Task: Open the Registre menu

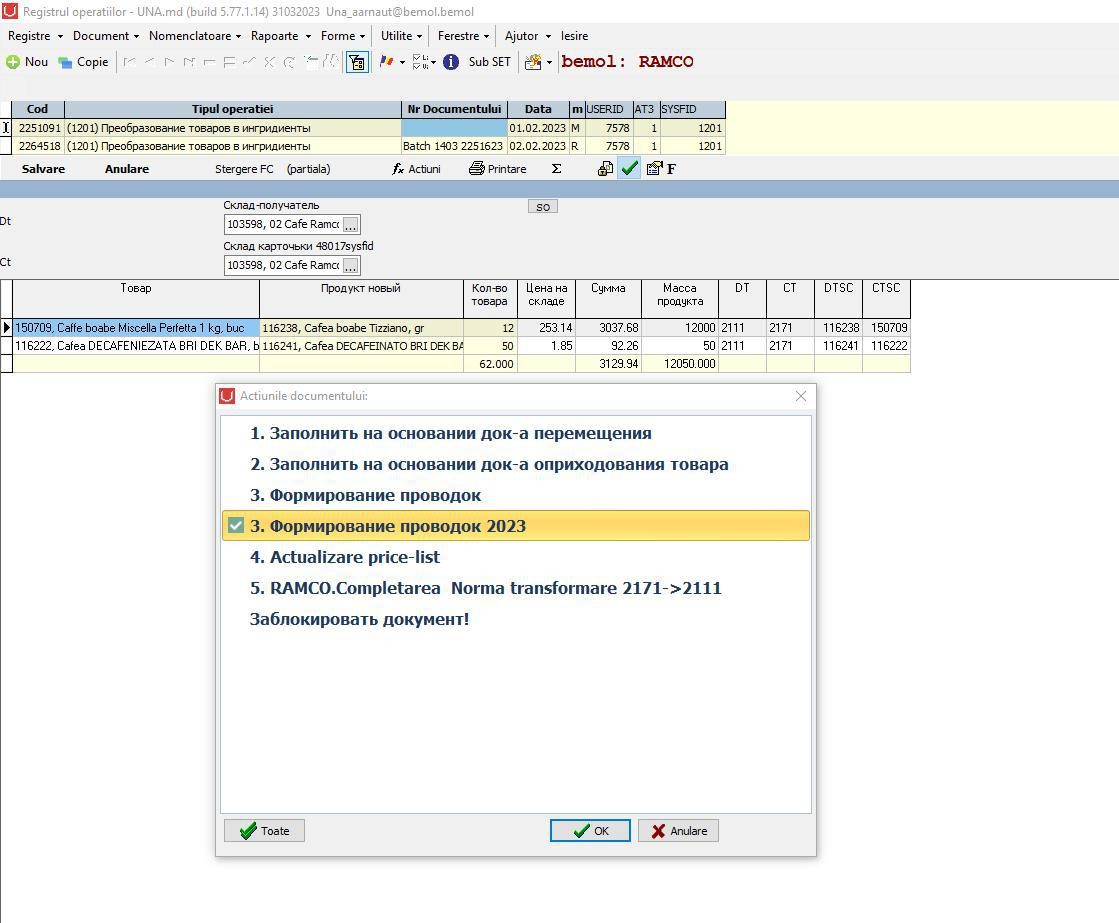Action: tap(35, 36)
